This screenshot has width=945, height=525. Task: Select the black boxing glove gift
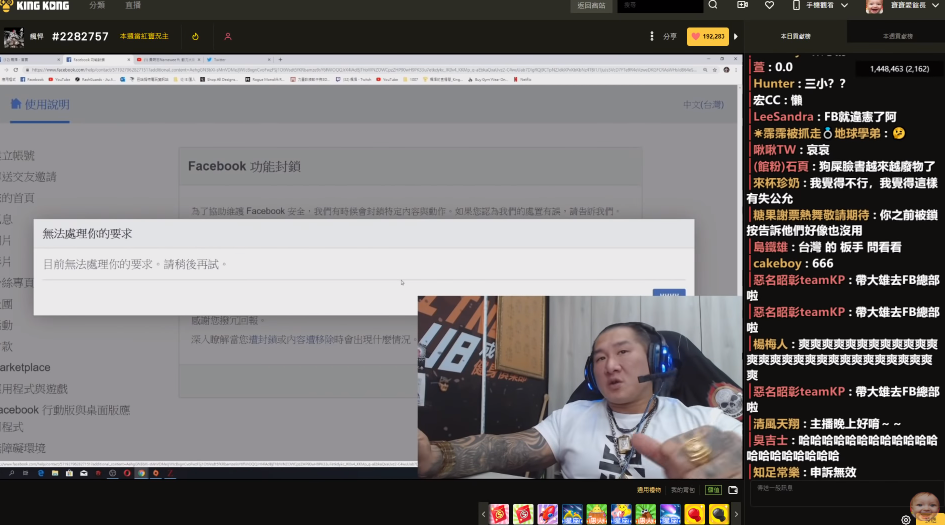718,515
